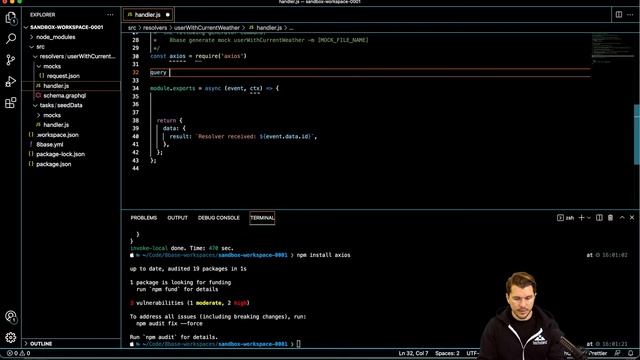Open the Accounts icon in activity bar
640x360 pixels.
11,317
